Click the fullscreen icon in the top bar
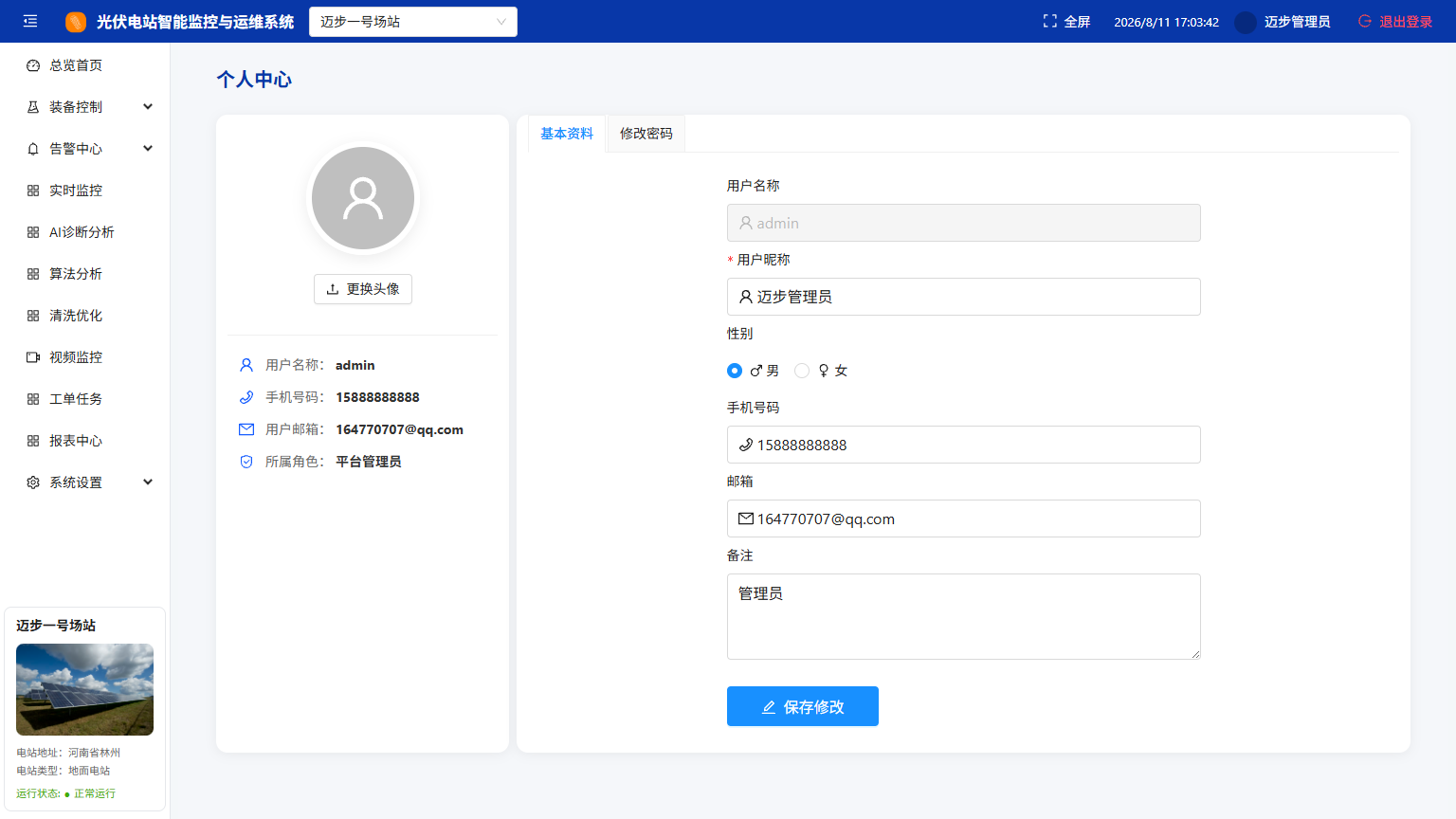Screen dimensions: 1456x819 (1049, 21)
